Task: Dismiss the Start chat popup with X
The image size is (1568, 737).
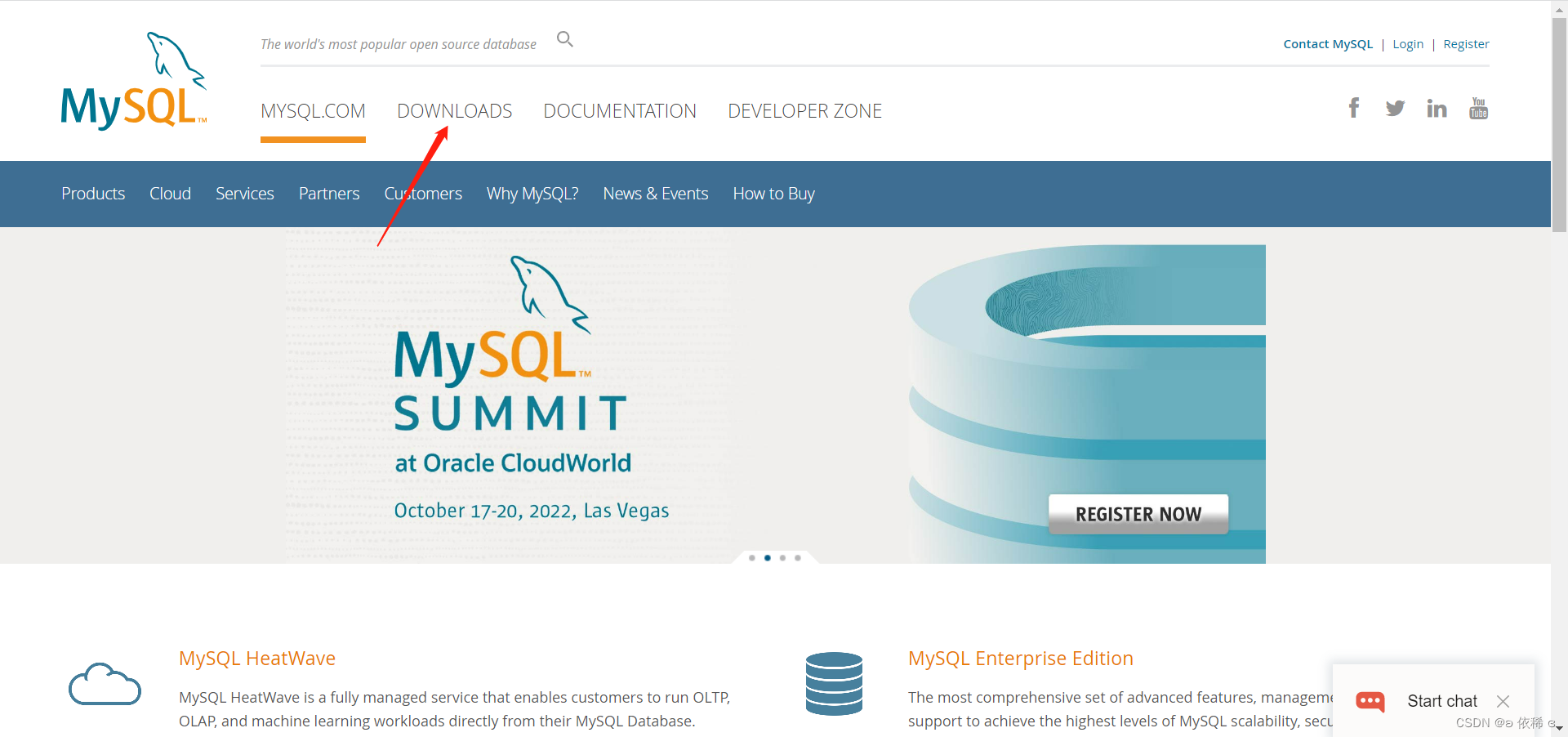Action: [1503, 701]
